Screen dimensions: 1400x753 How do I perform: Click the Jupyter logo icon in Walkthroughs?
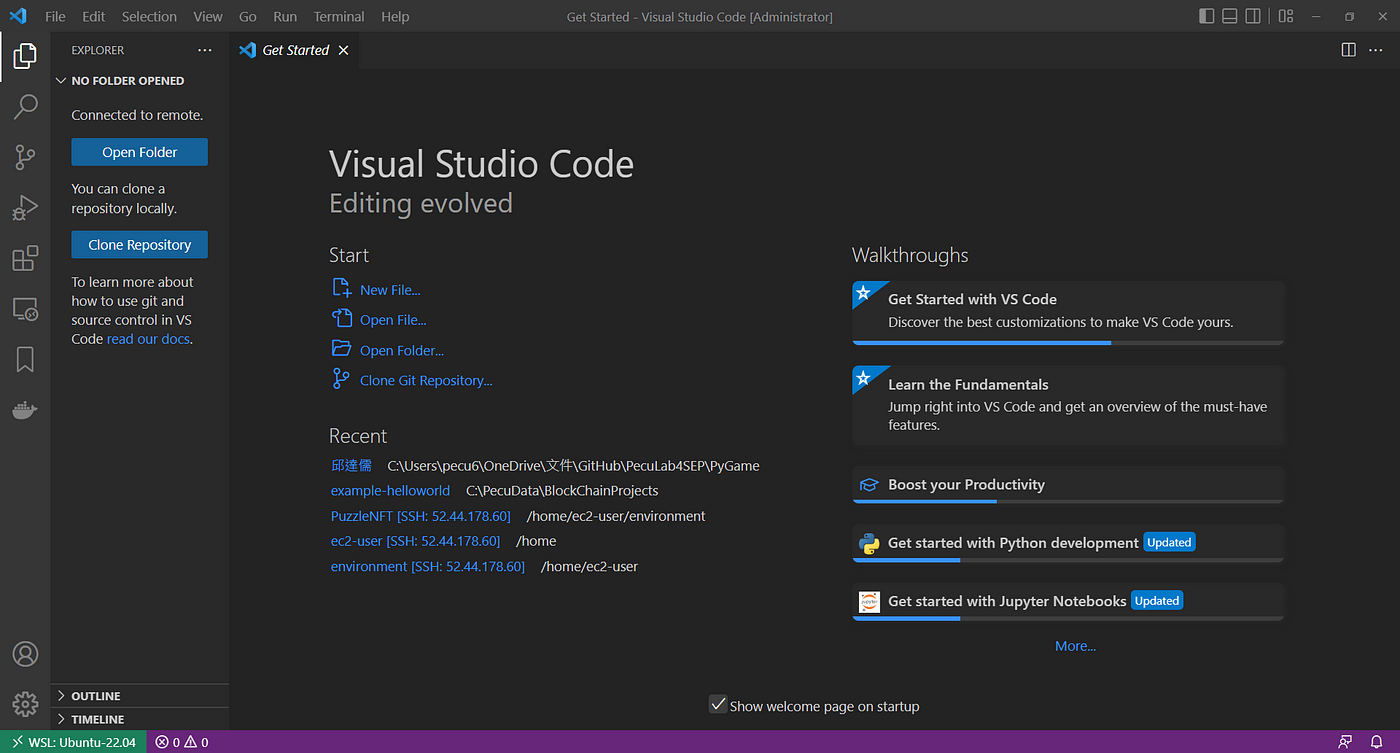tap(869, 601)
